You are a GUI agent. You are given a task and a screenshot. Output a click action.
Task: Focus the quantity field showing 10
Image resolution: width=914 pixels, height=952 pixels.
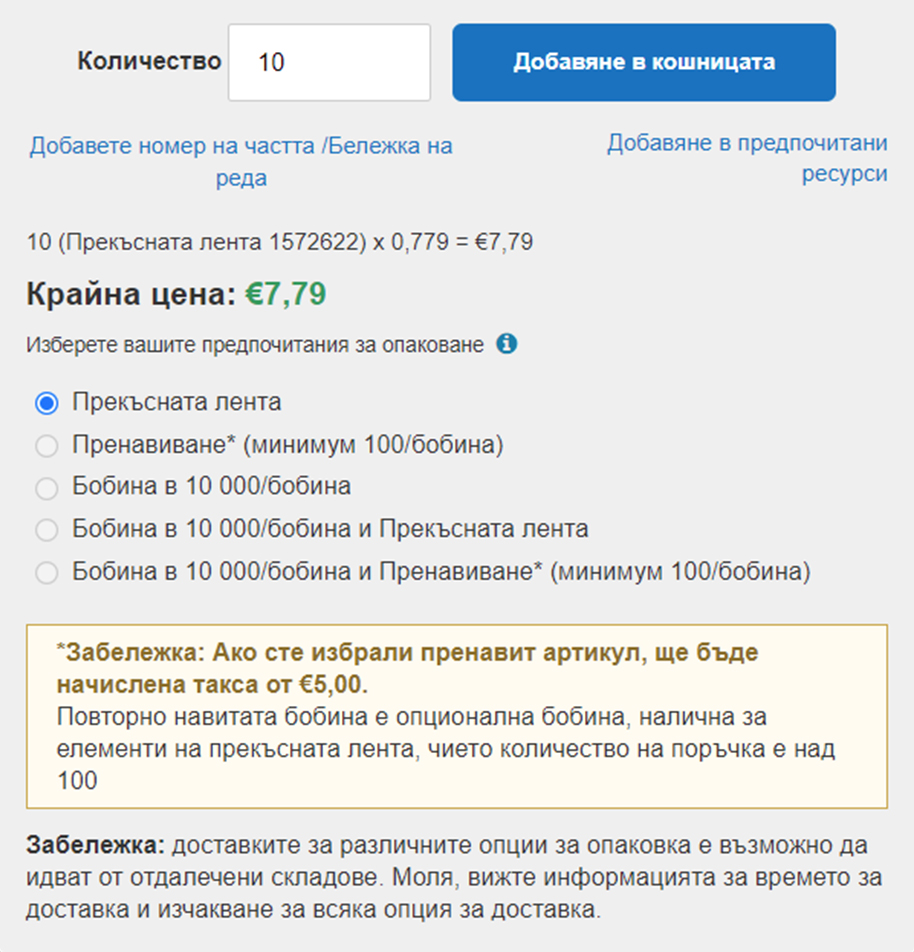click(x=329, y=63)
